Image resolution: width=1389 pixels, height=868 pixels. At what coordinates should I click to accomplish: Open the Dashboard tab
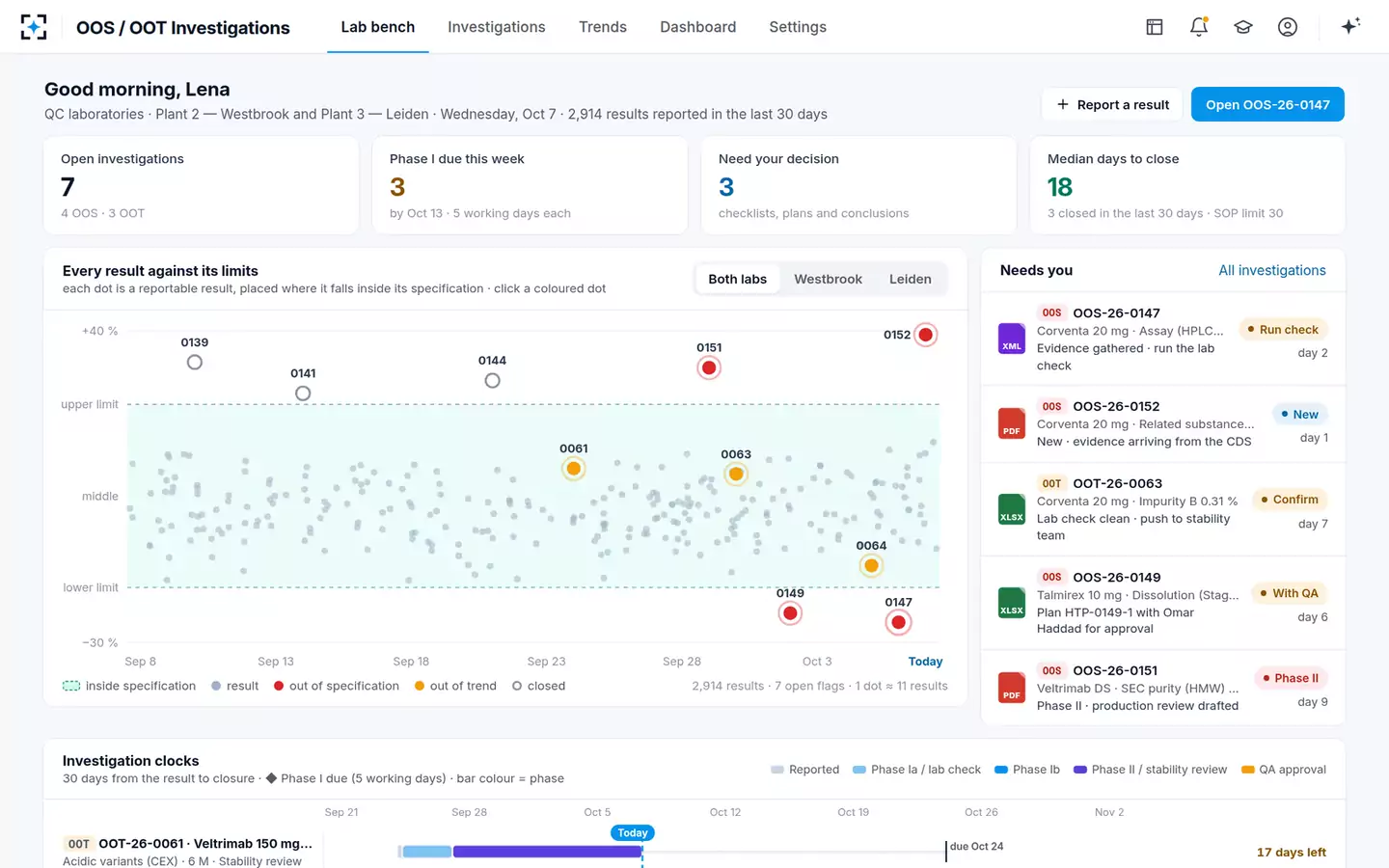click(x=698, y=27)
